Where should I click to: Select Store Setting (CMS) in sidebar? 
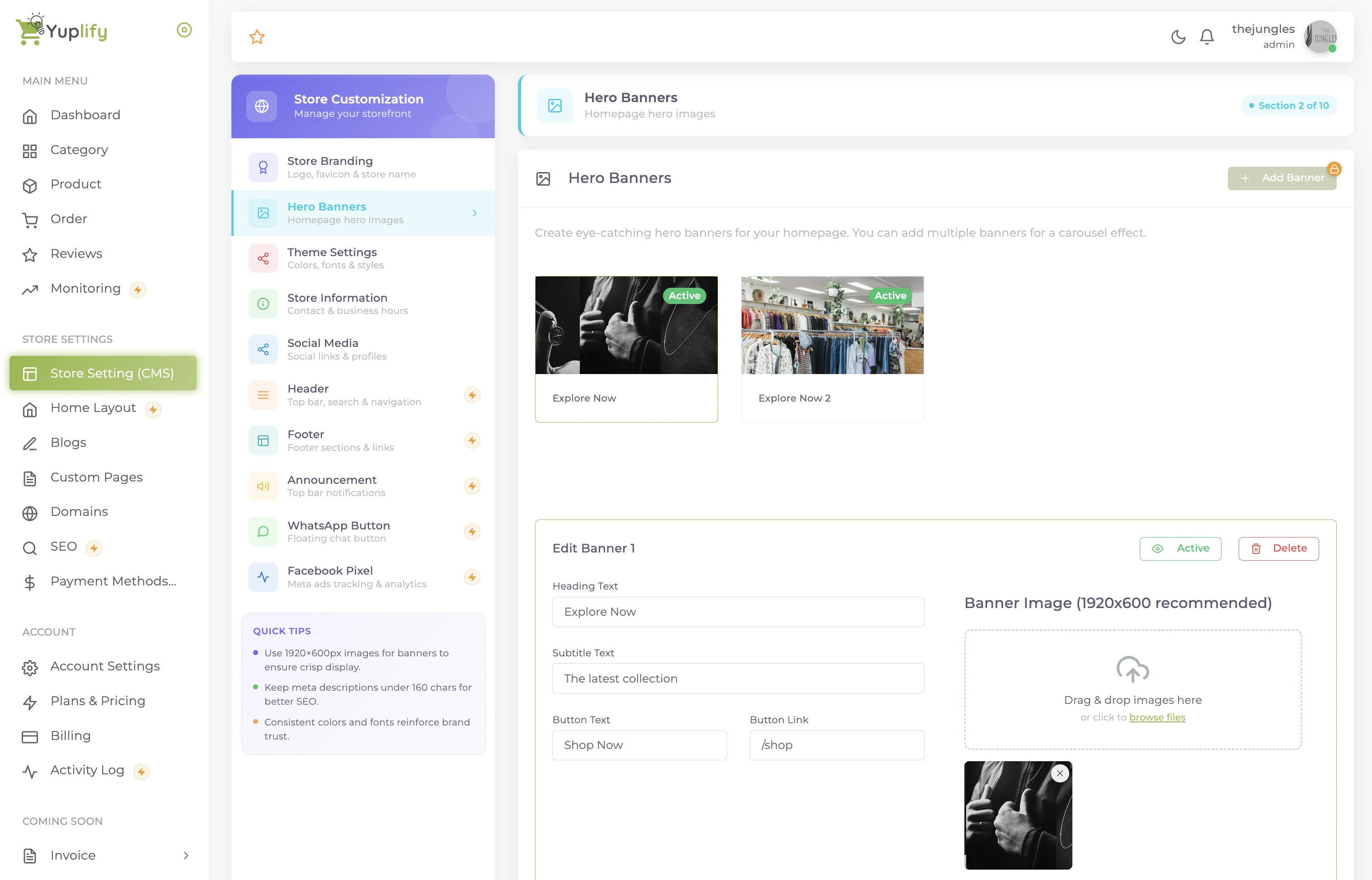[x=103, y=373]
